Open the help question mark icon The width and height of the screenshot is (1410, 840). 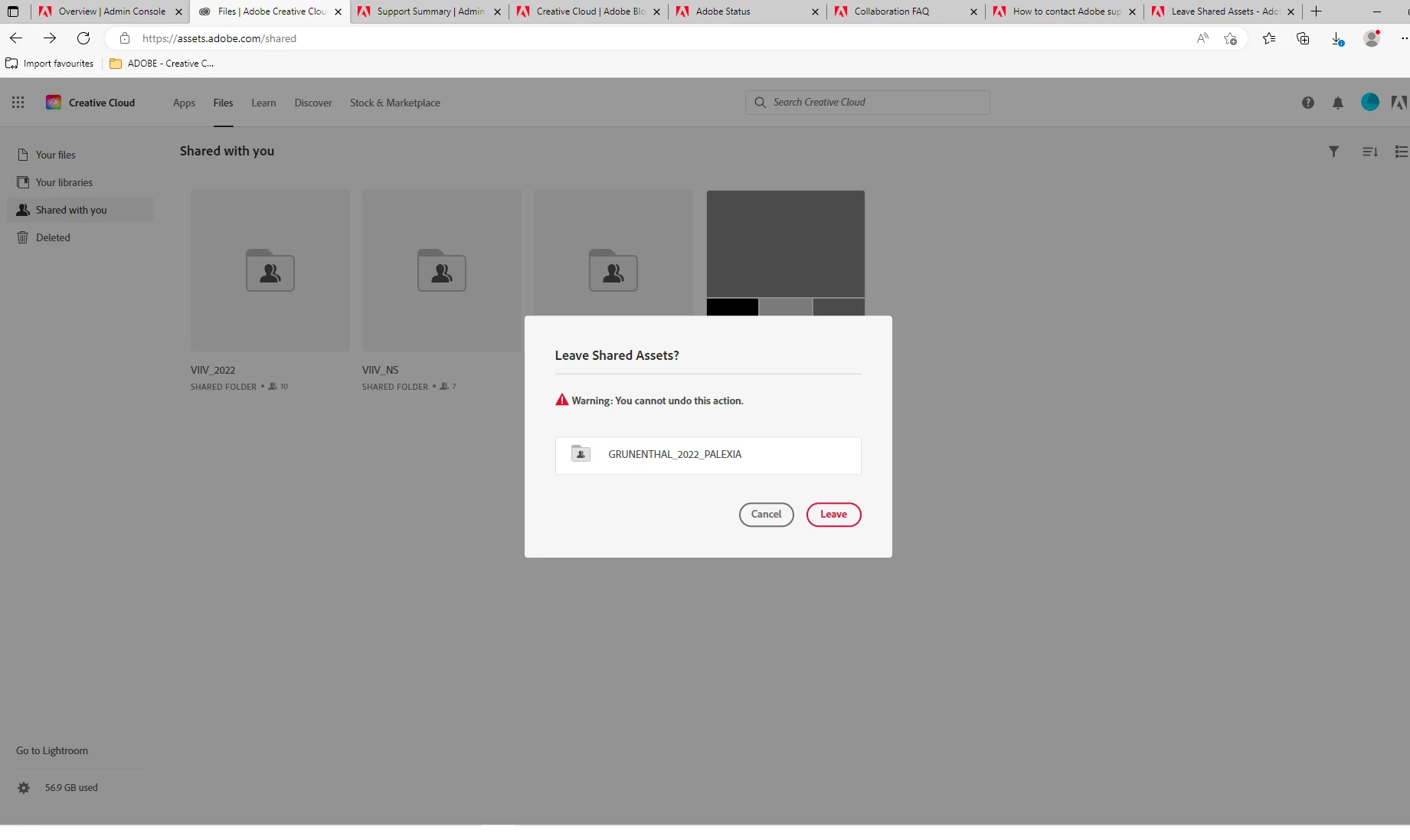point(1307,103)
